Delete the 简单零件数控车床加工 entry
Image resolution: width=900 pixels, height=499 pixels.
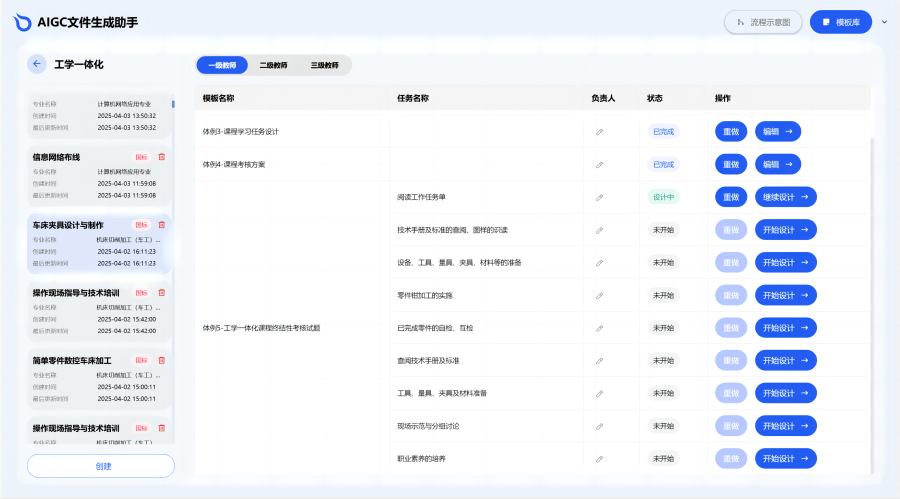pyautogui.click(x=162, y=360)
